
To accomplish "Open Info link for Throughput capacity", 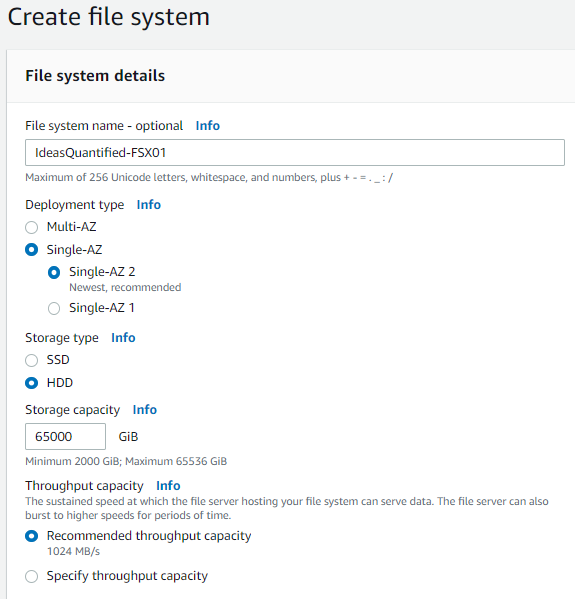I will (168, 486).
